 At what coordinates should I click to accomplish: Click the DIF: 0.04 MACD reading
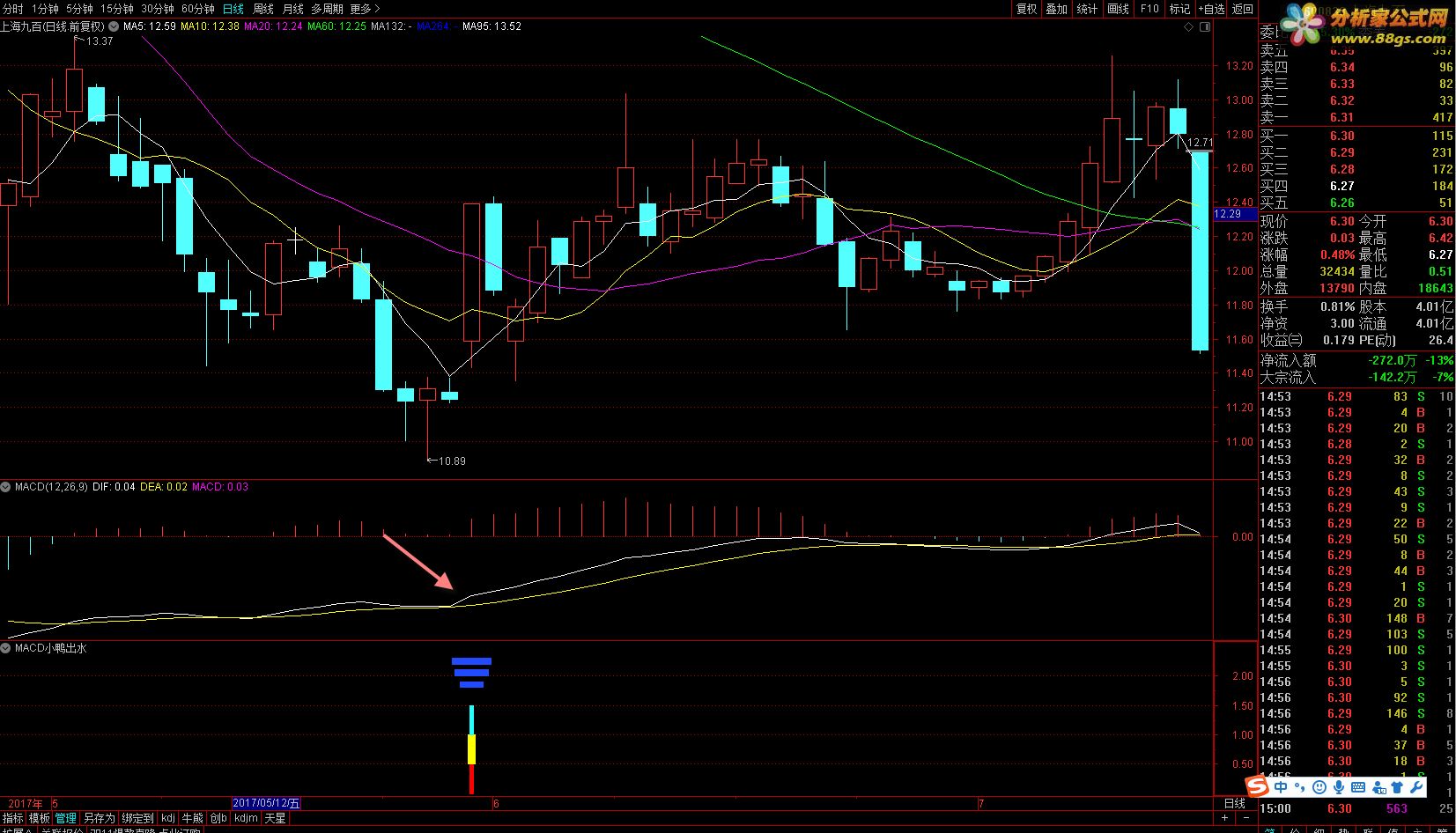[x=114, y=486]
